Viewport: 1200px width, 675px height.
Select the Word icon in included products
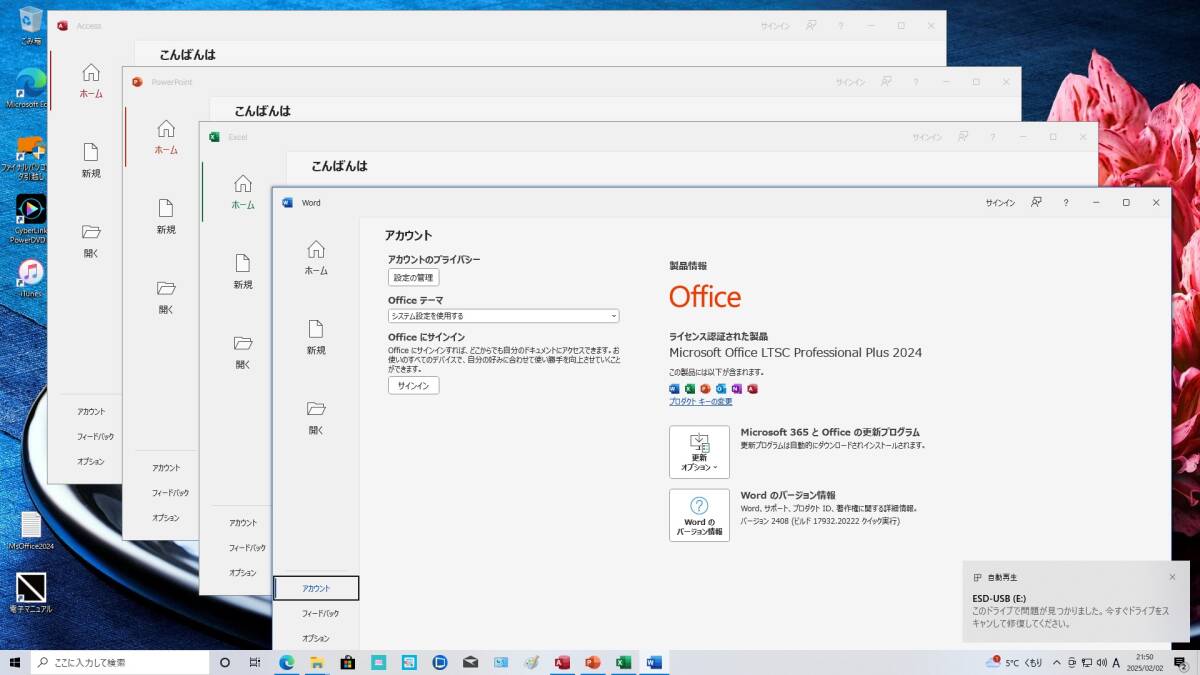[673, 388]
